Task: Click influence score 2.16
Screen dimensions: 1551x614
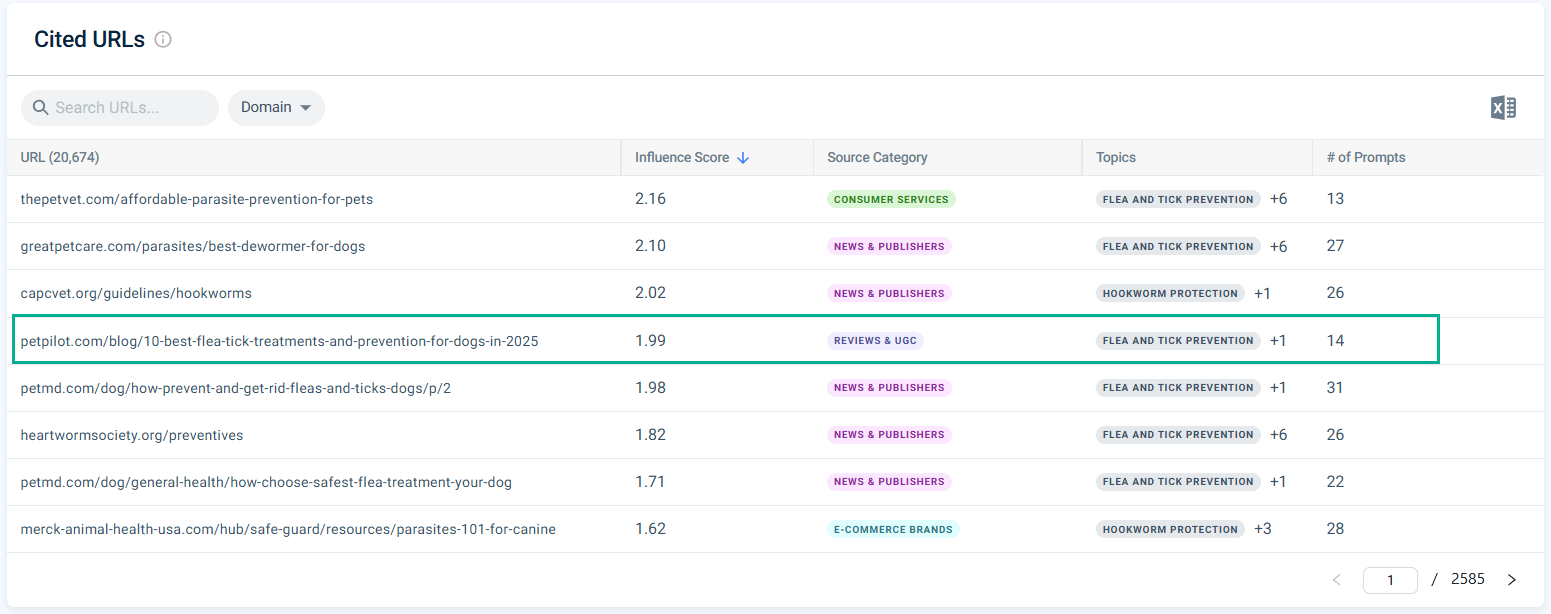Action: [650, 199]
